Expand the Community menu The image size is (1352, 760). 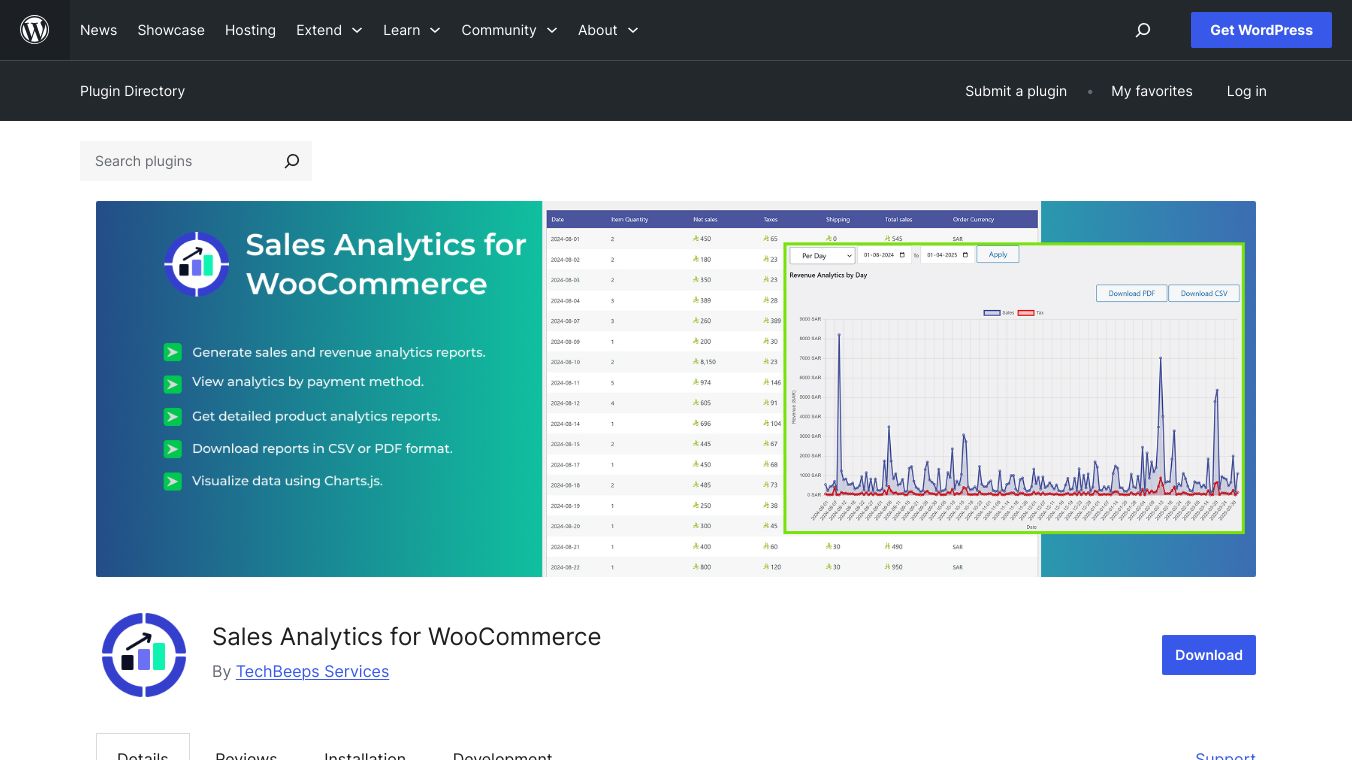[x=509, y=30]
